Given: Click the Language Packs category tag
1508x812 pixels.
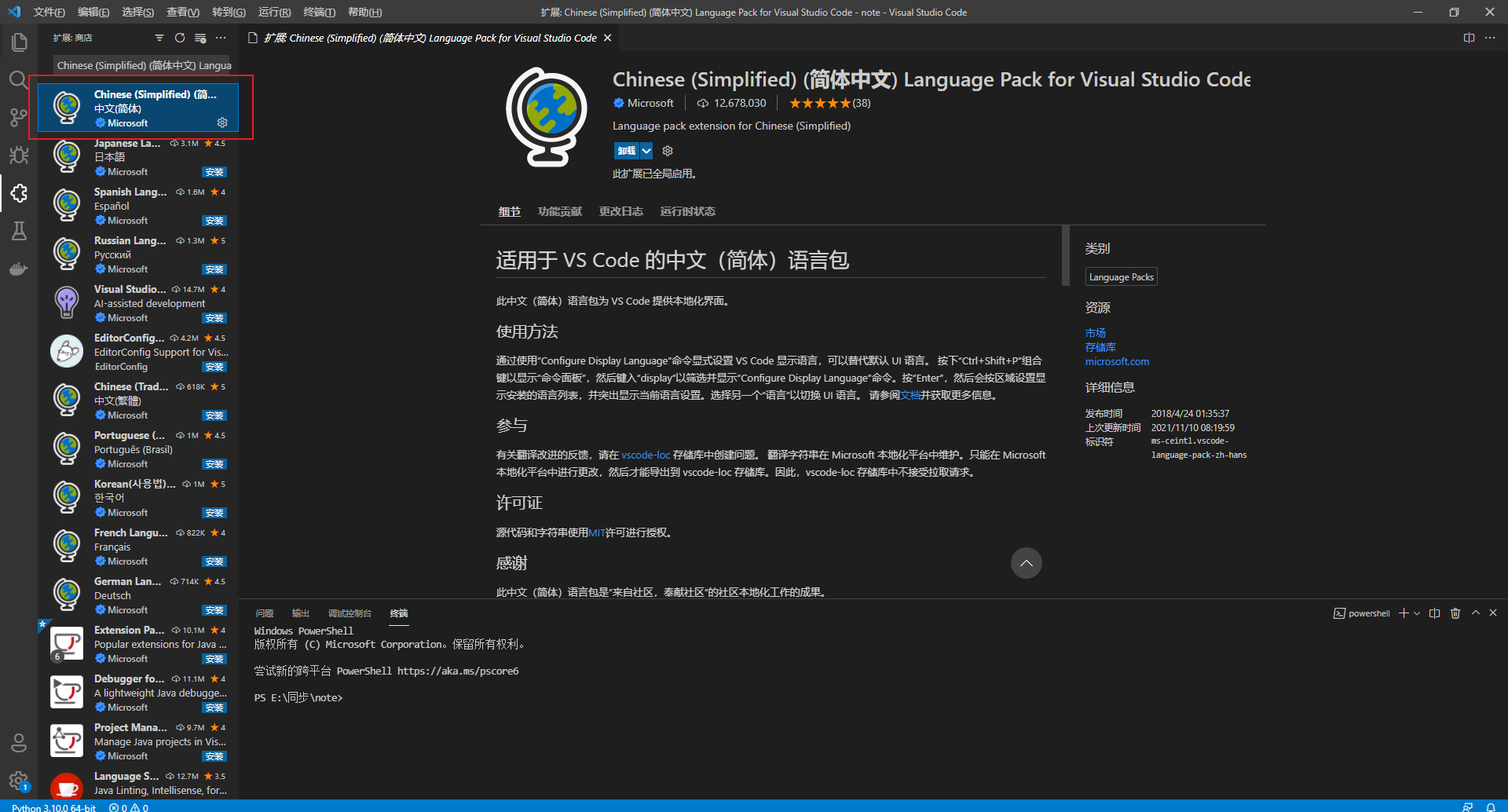Looking at the screenshot, I should (1121, 277).
